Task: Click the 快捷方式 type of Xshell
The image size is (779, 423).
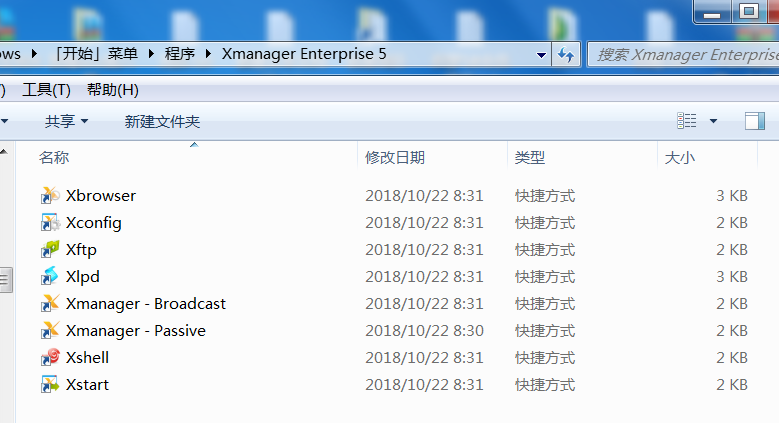Action: 545,357
